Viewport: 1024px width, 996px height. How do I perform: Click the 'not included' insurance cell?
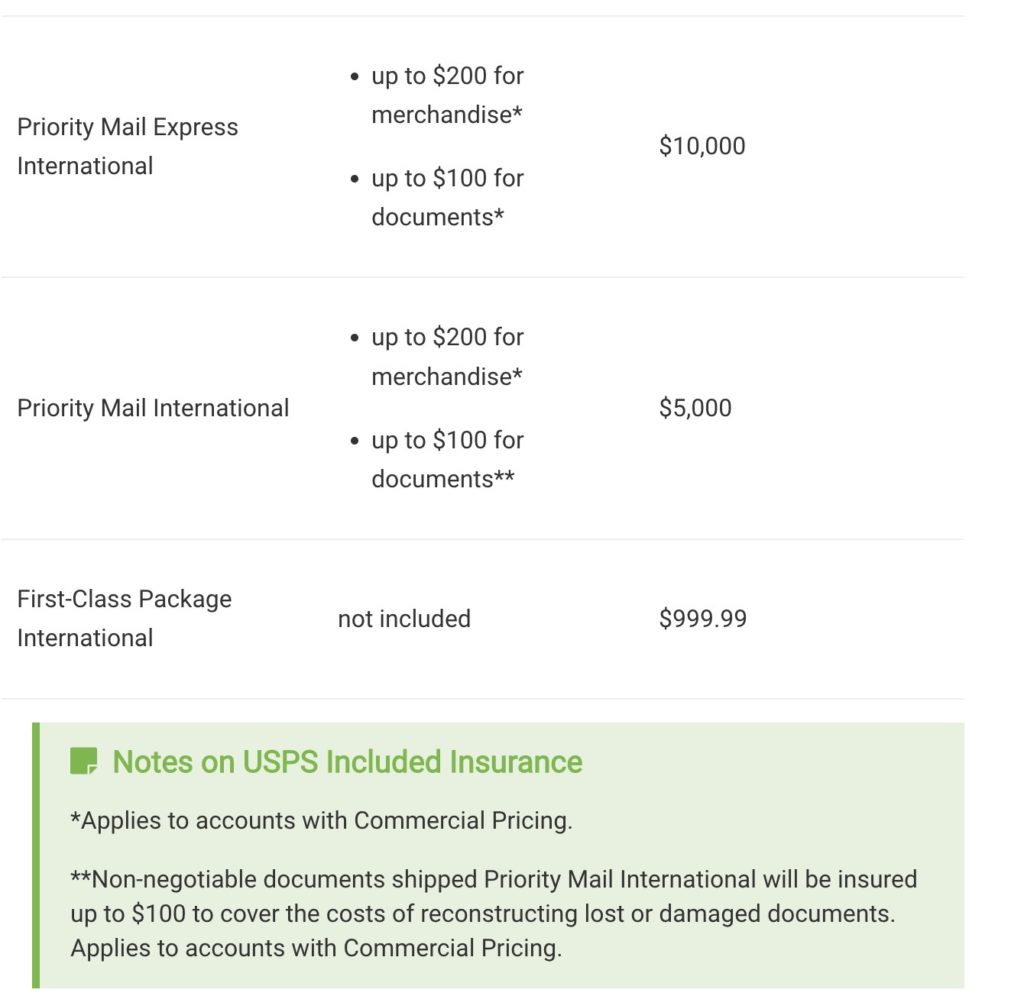click(x=404, y=619)
